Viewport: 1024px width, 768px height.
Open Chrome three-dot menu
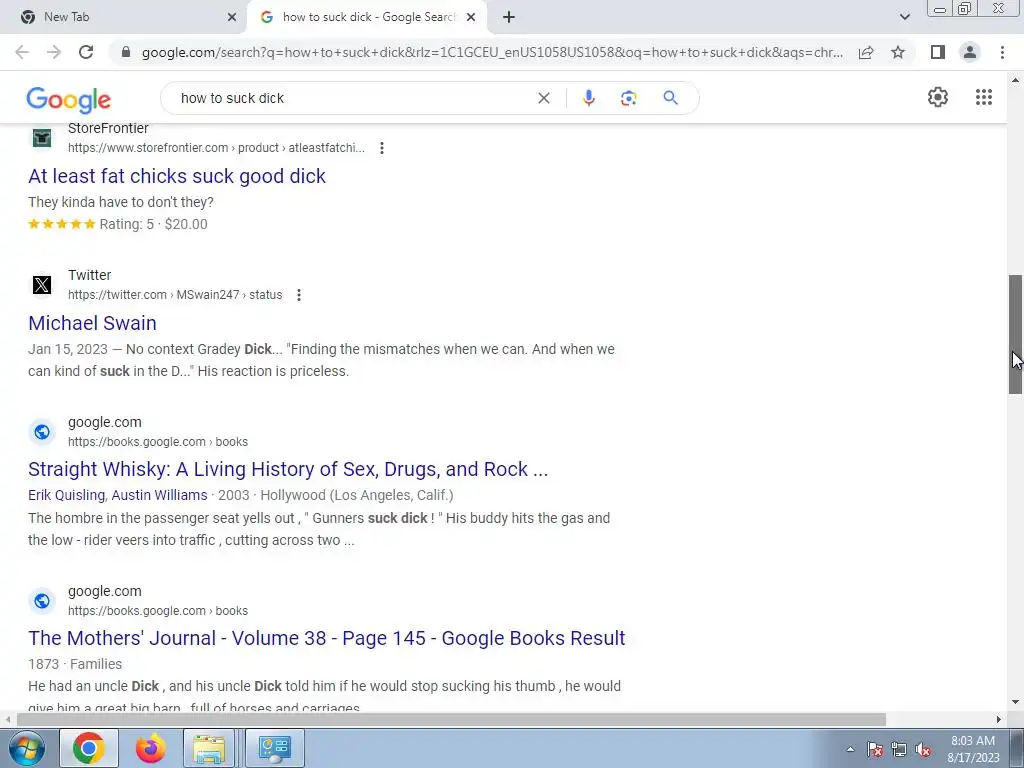(1002, 52)
